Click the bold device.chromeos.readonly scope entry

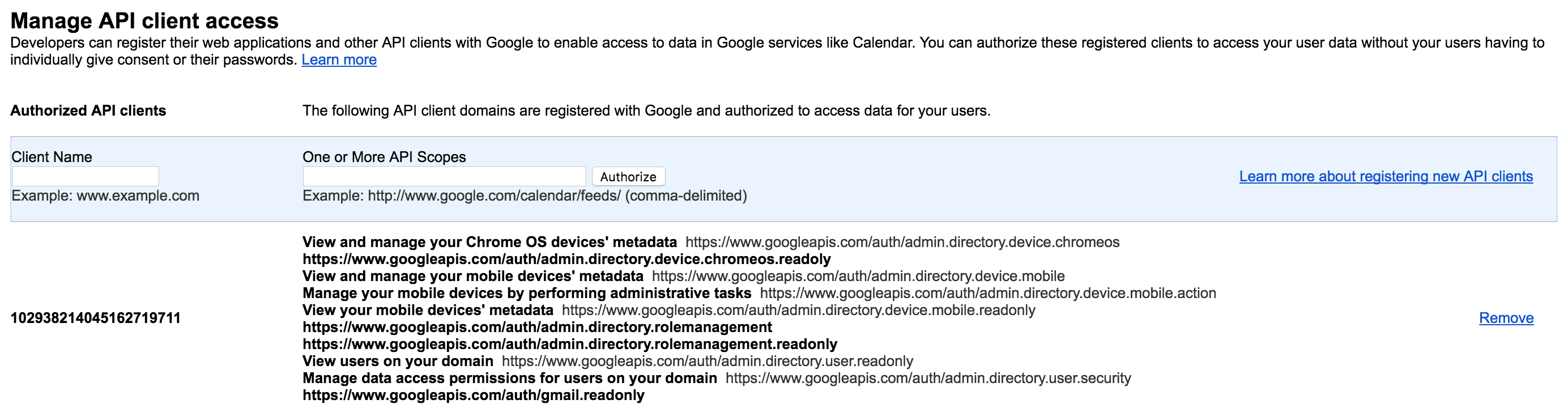(x=566, y=259)
